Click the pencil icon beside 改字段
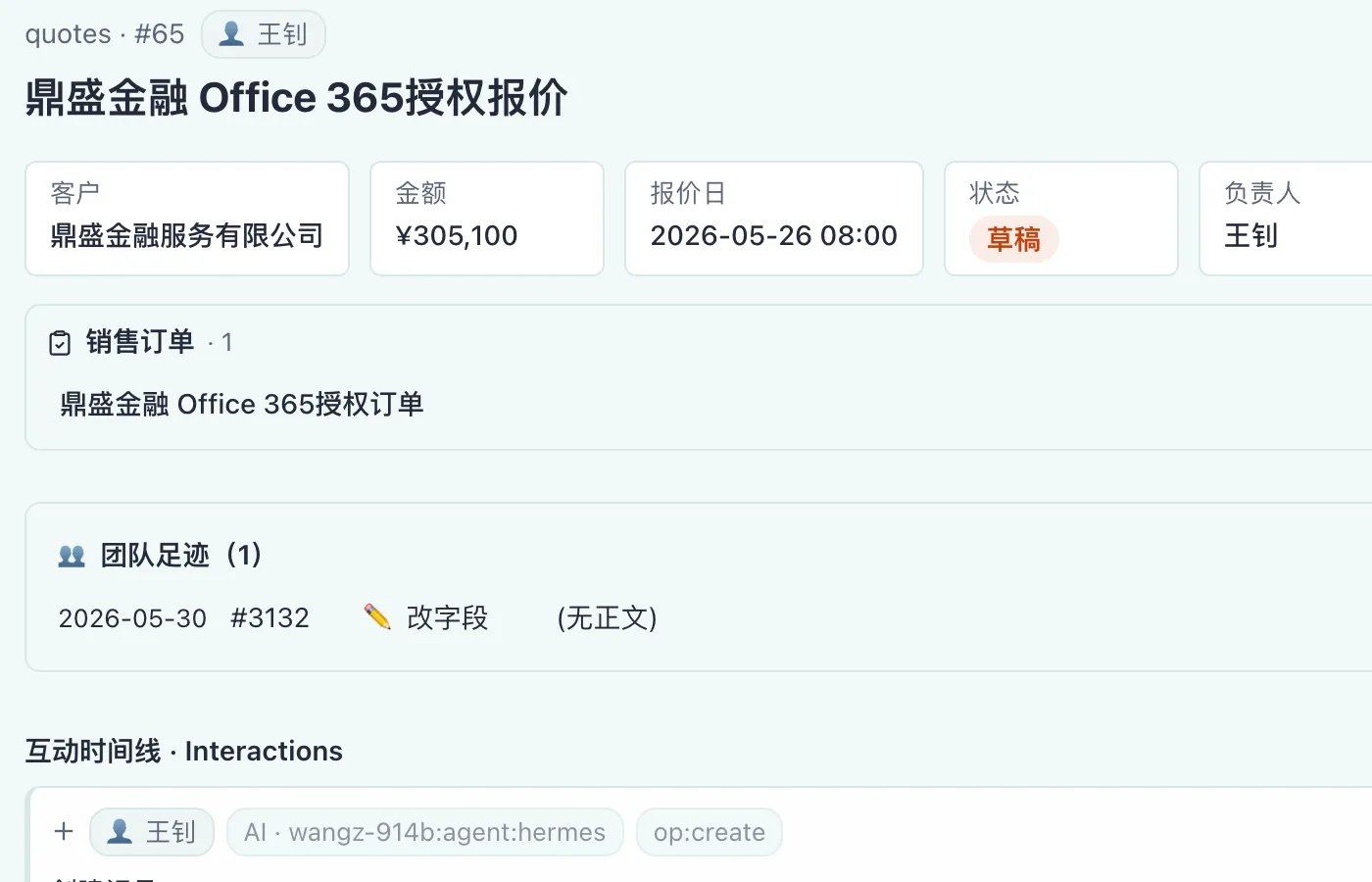Screen dimensions: 1372x882 coord(377,617)
